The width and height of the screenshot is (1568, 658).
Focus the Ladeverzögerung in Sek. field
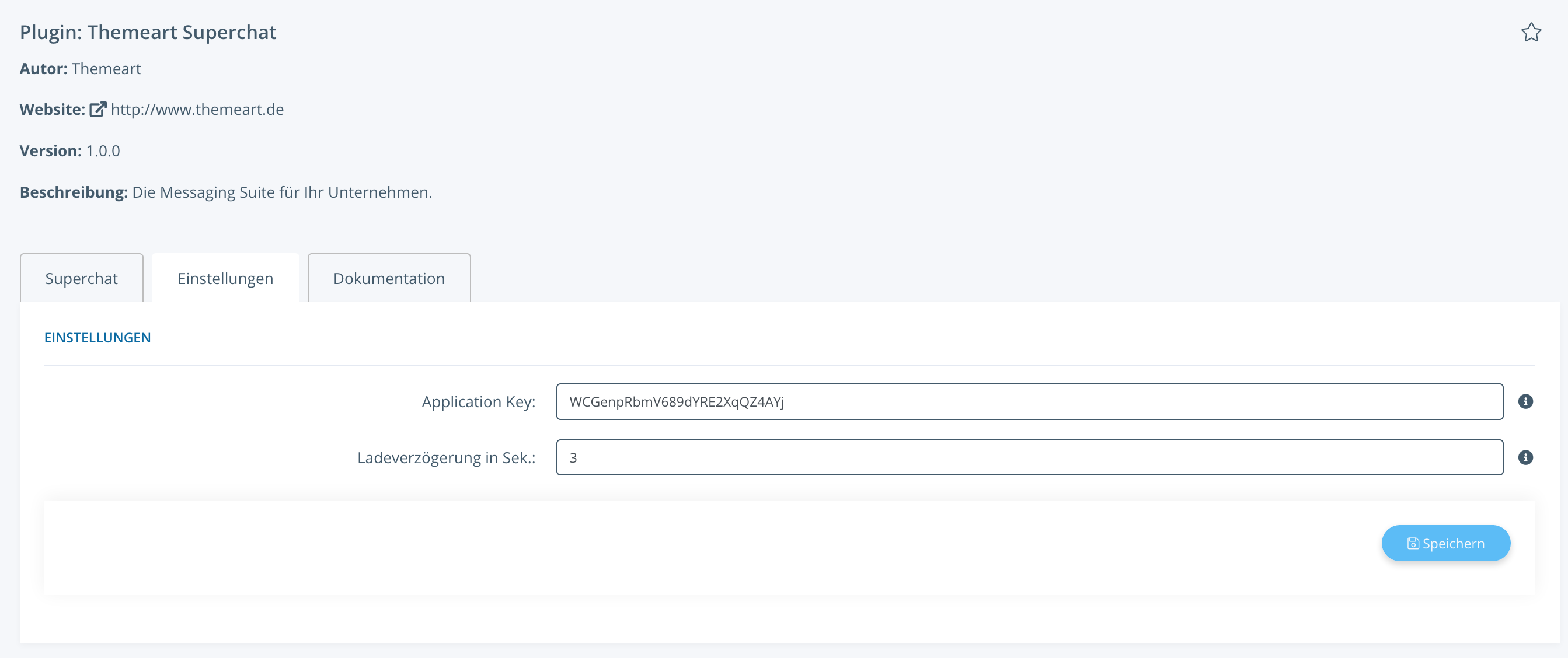[1029, 457]
